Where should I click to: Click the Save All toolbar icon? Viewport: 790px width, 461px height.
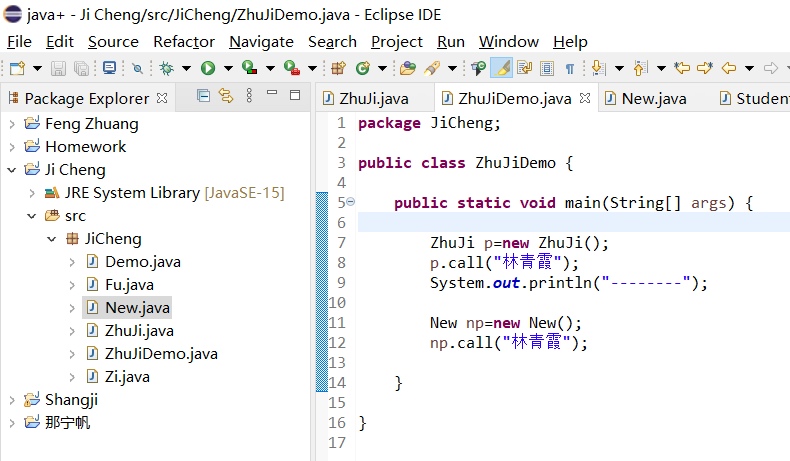click(x=81, y=68)
